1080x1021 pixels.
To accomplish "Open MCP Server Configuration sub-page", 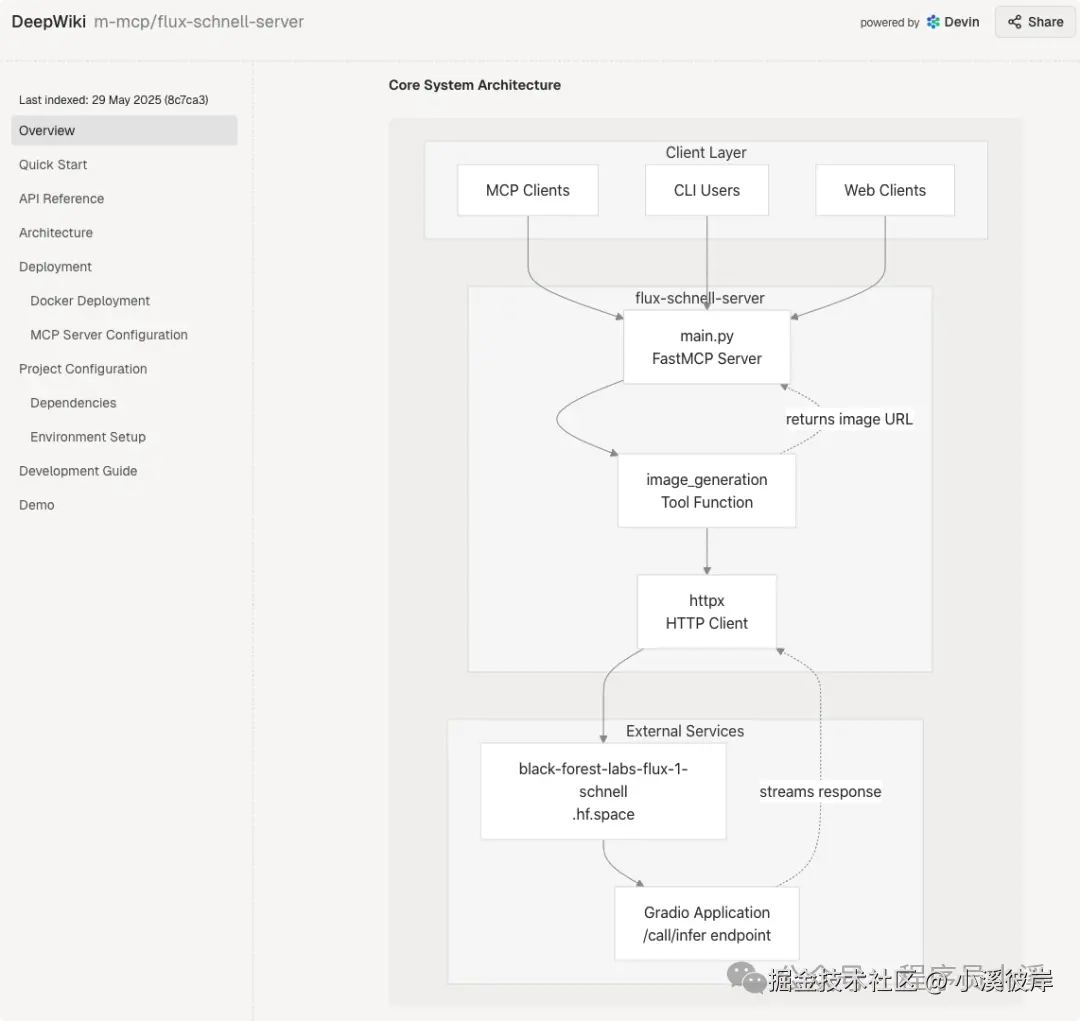I will pos(109,335).
